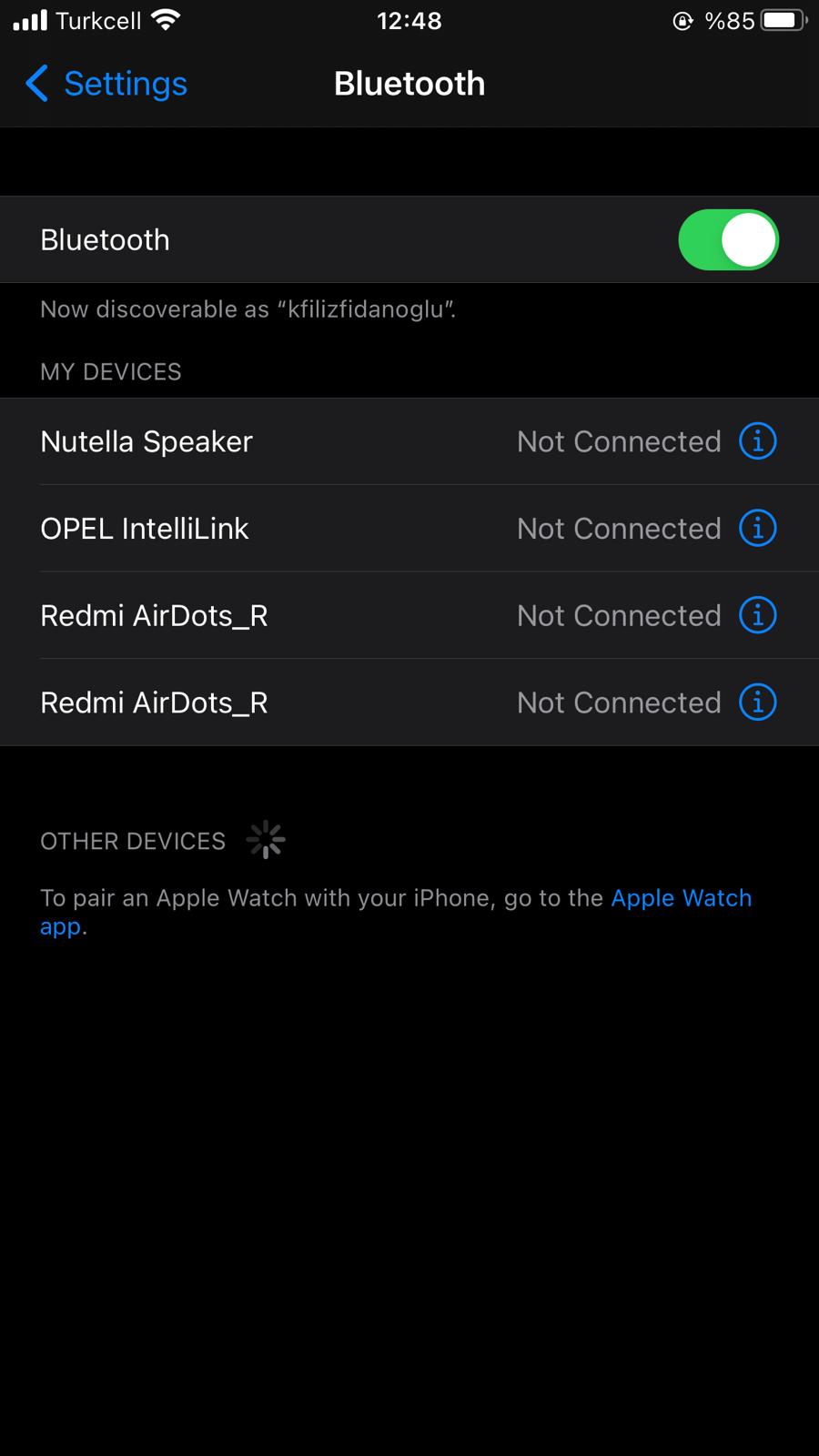Turn off the Bluetooth switch
The width and height of the screenshot is (819, 1456).
coord(728,240)
